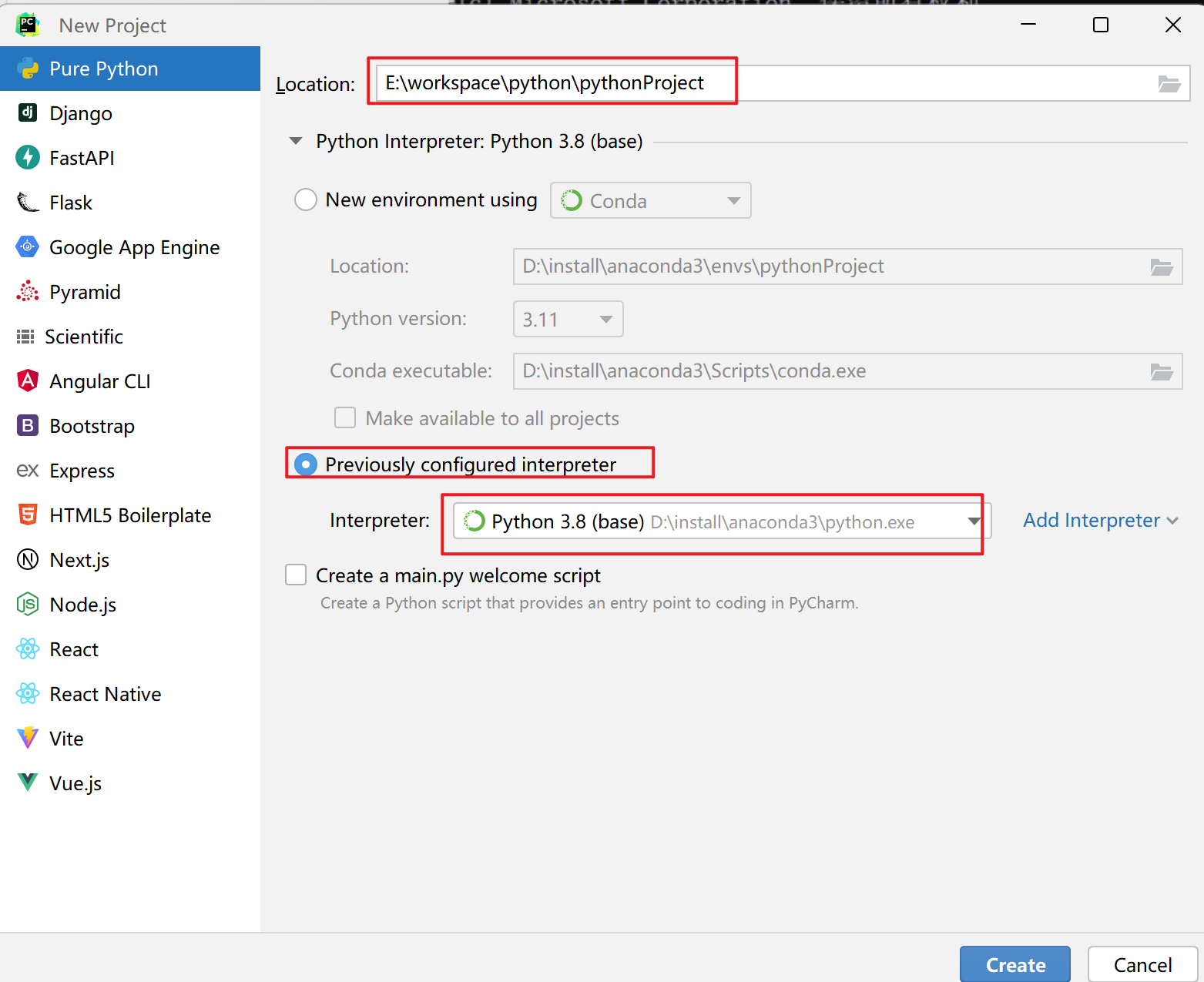Select the FastAPI lightning bolt icon

click(x=28, y=158)
